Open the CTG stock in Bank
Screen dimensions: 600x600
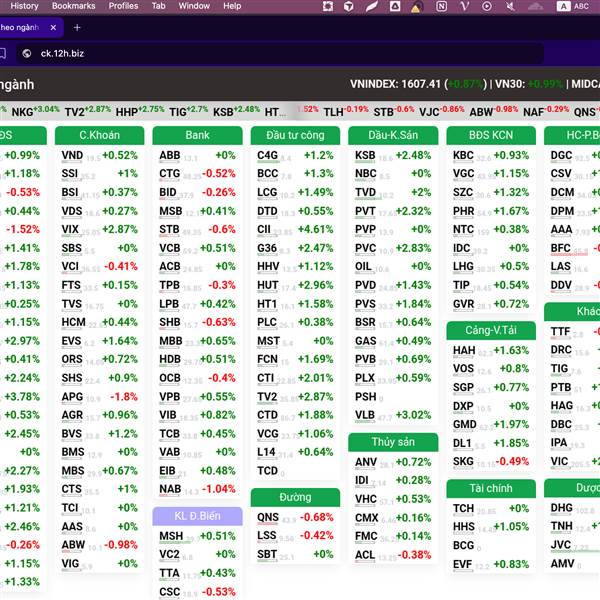pos(197,174)
